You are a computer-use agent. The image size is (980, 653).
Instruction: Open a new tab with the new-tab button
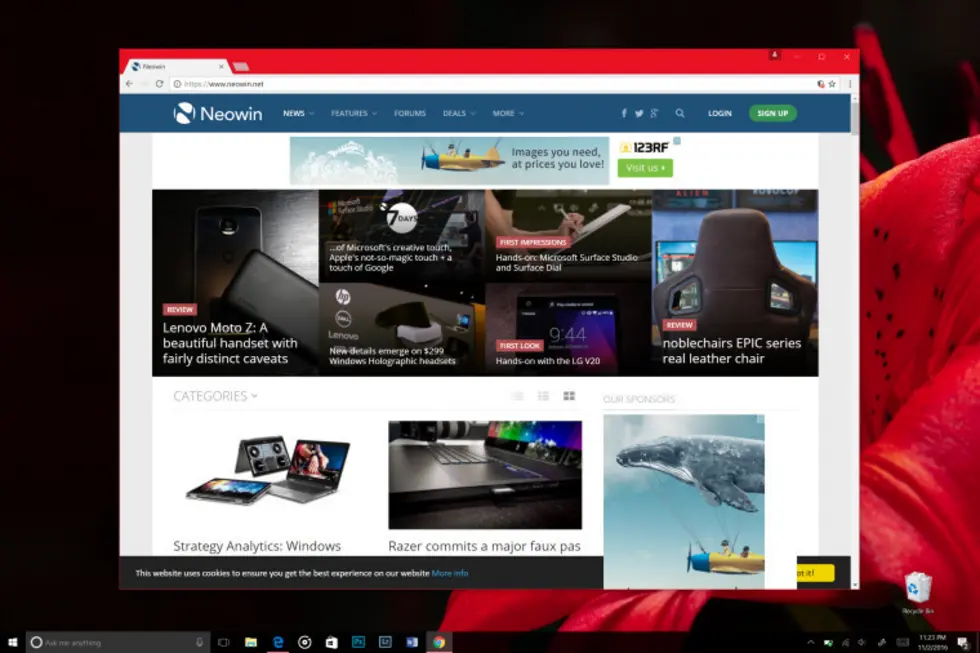coord(241,66)
